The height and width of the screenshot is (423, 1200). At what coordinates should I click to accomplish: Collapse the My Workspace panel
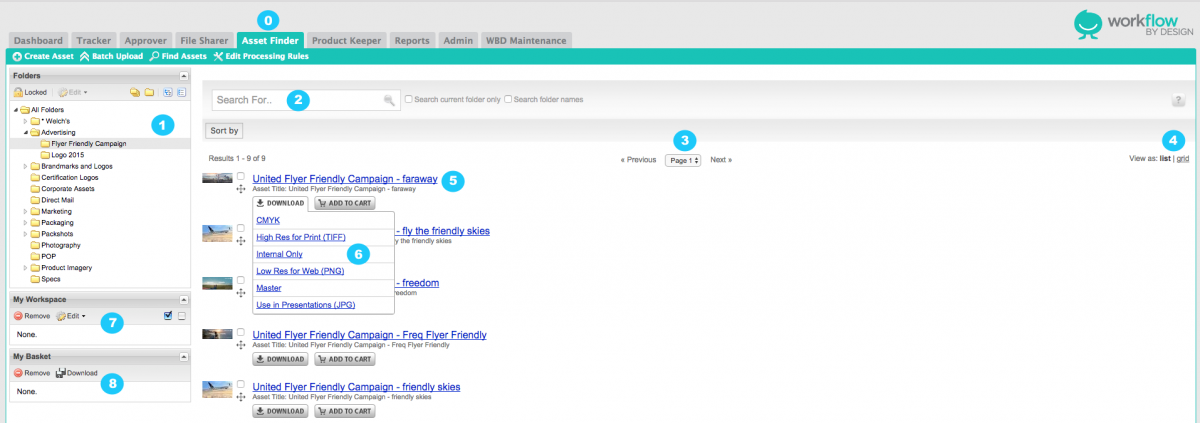[183, 300]
